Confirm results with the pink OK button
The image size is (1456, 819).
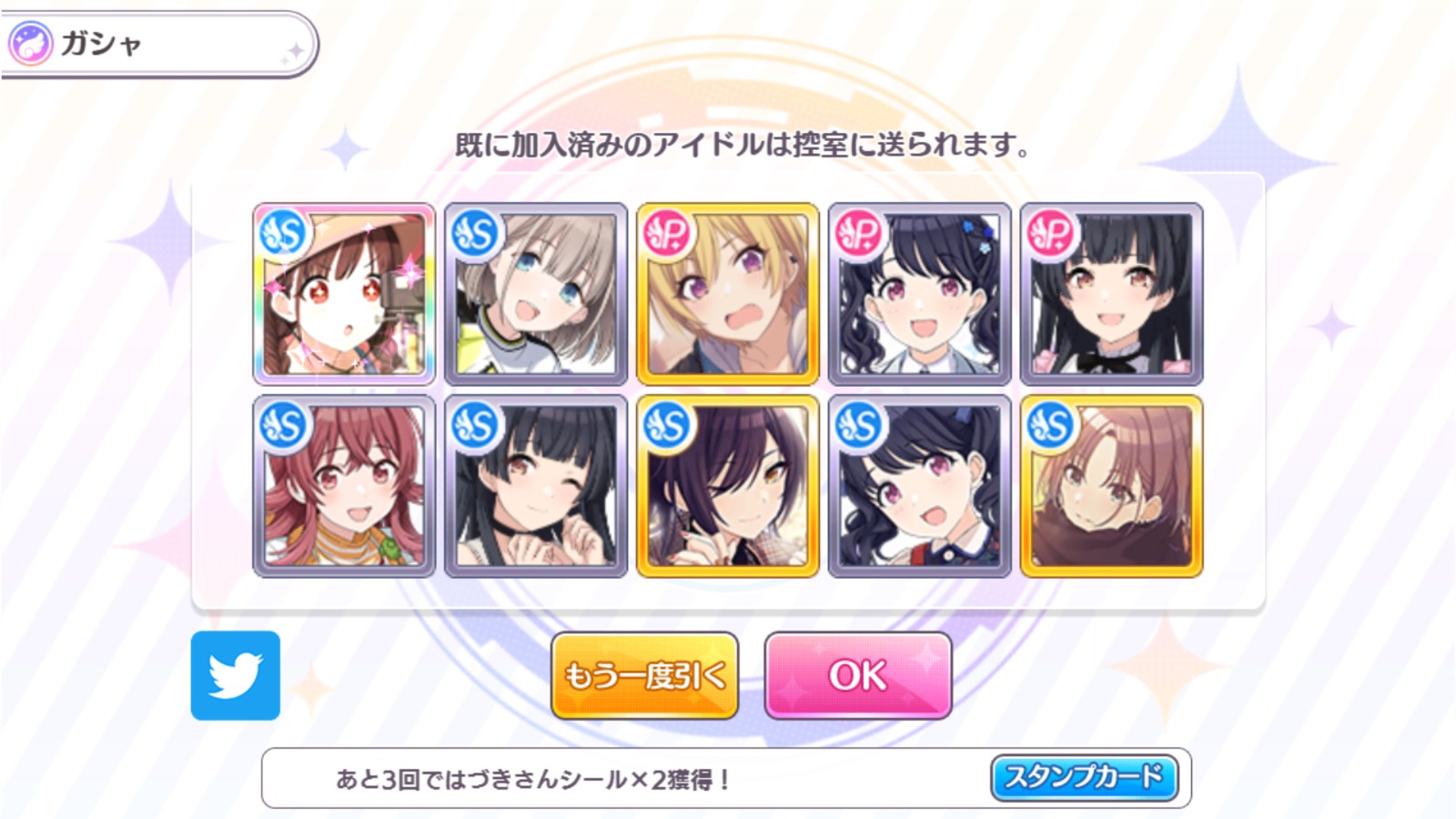[858, 675]
